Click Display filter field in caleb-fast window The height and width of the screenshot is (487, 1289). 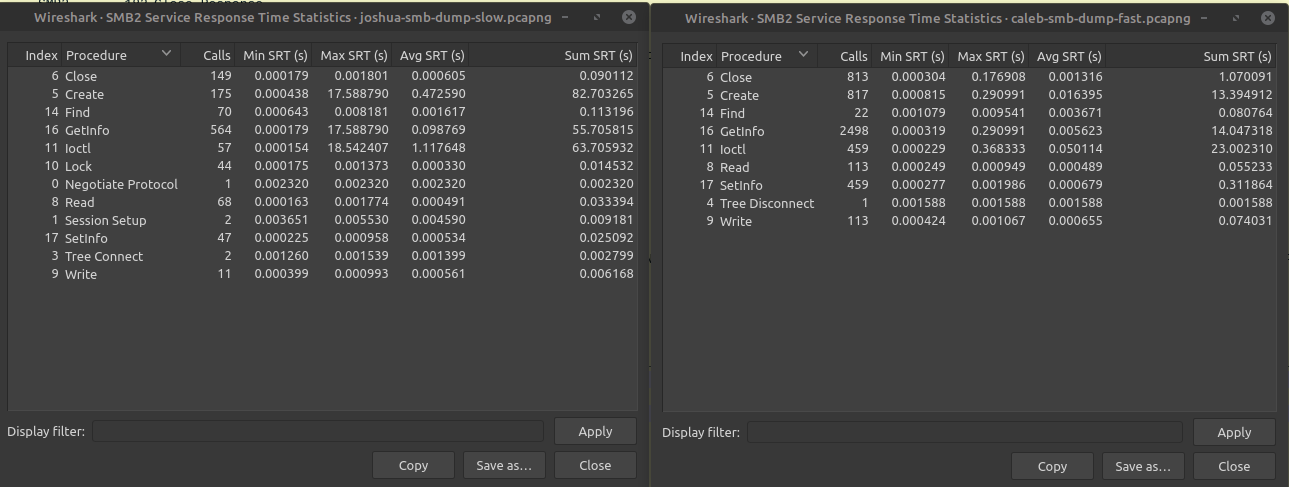click(964, 432)
